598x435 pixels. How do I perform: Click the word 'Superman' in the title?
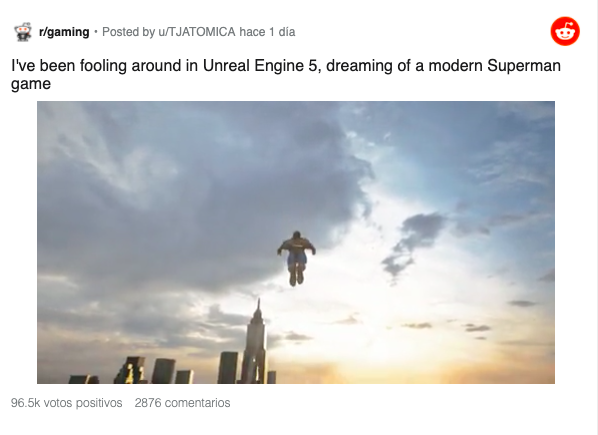click(524, 66)
